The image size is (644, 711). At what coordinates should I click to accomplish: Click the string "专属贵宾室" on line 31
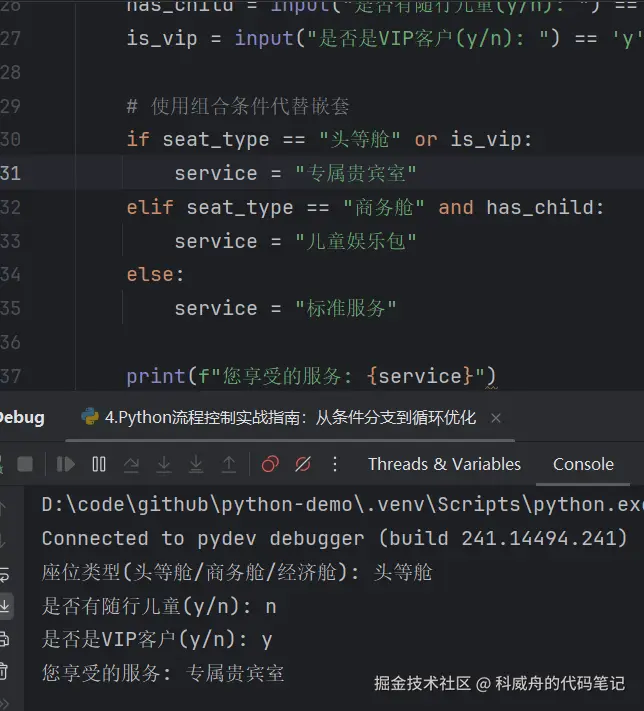[356, 173]
